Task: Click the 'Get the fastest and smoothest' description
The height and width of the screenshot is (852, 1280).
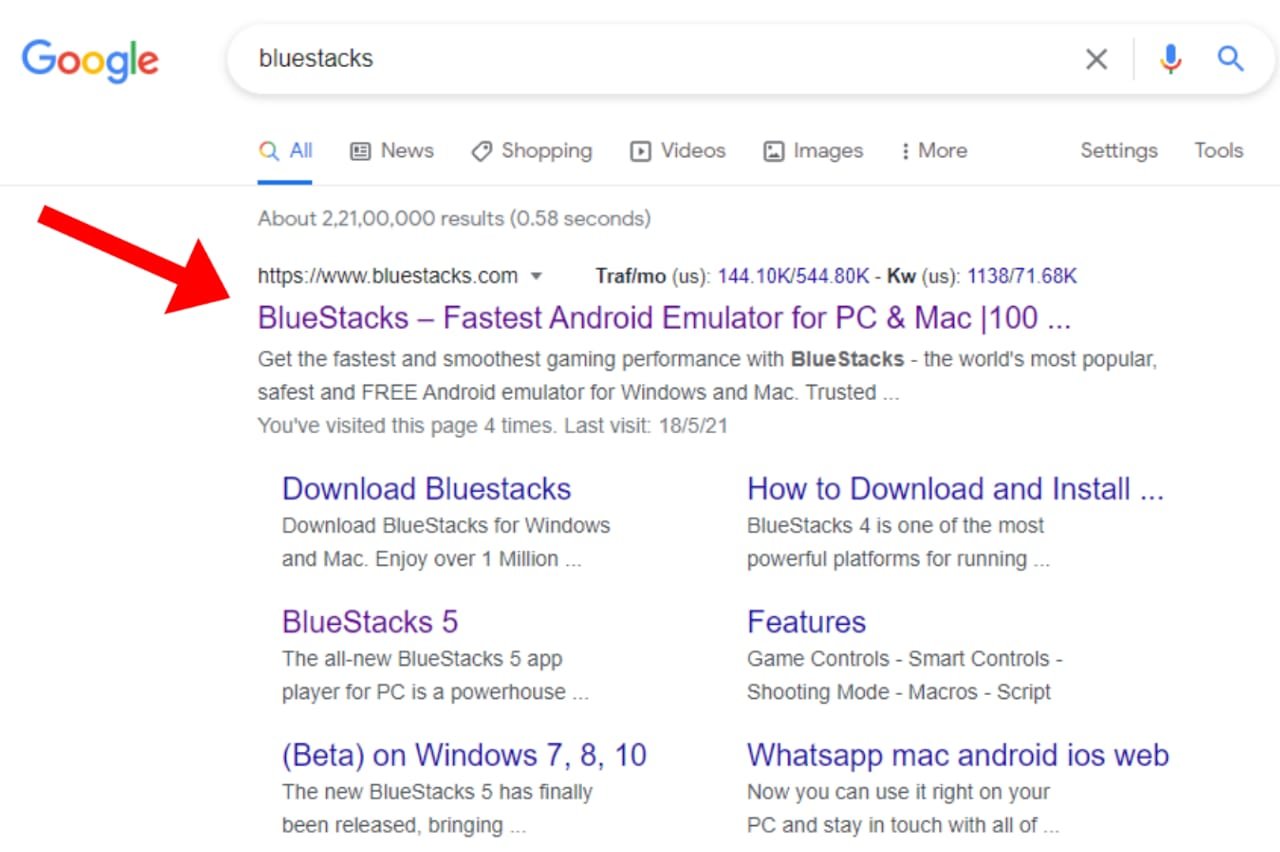Action: pyautogui.click(x=707, y=376)
